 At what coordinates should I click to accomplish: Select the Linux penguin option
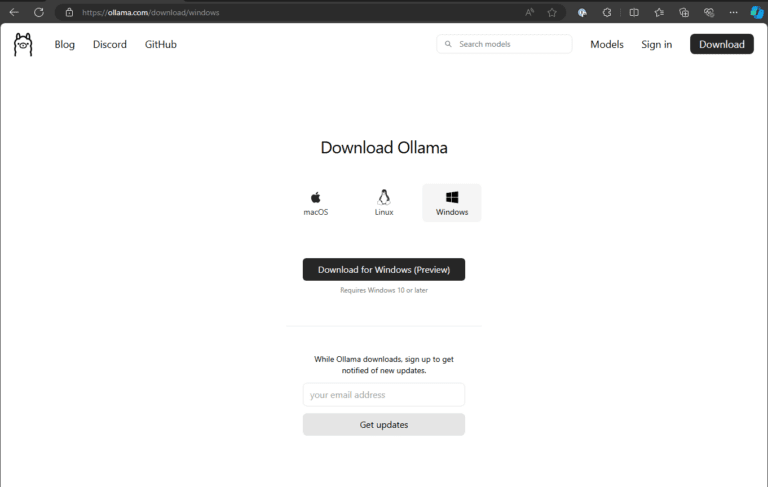384,203
